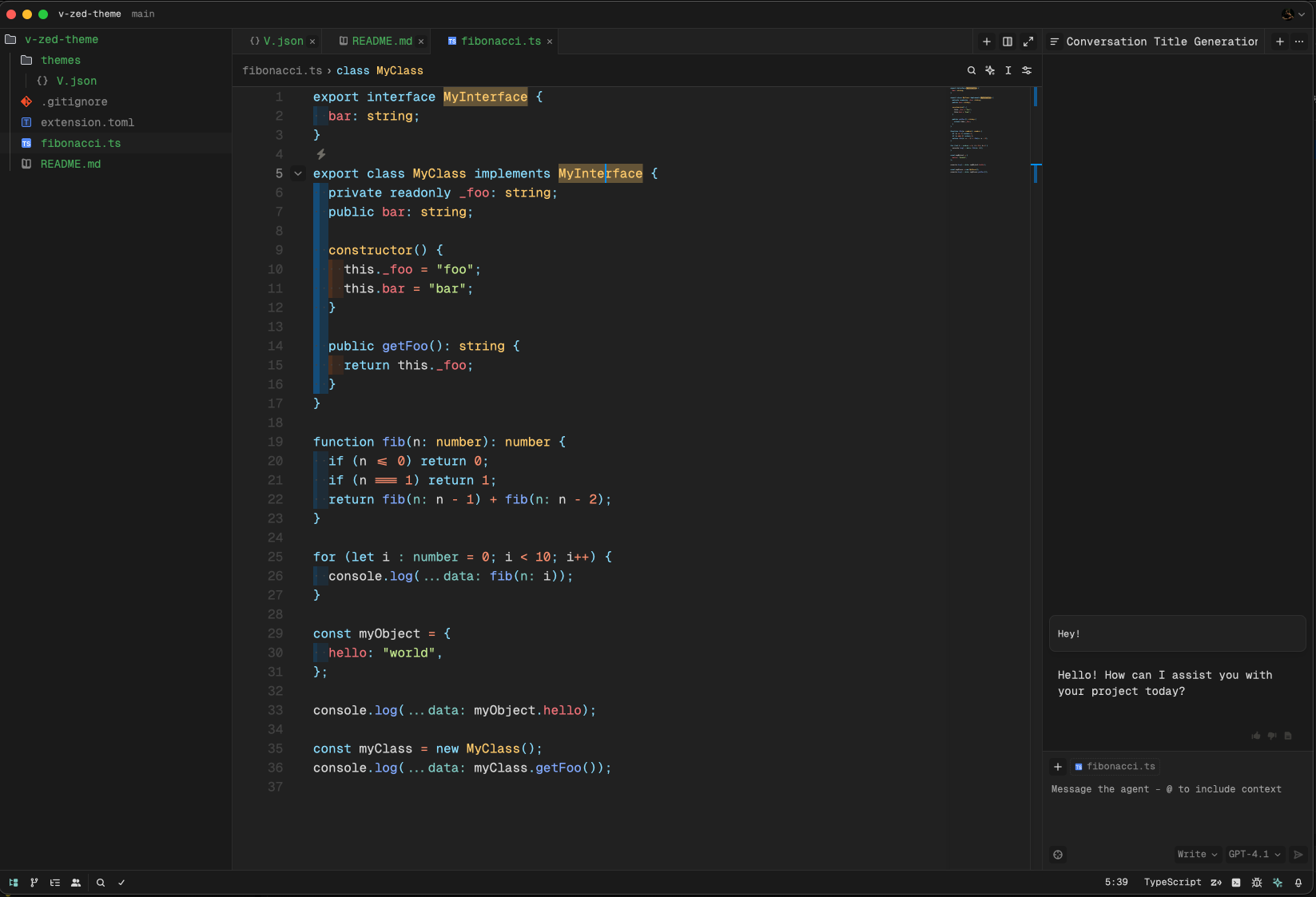Collapse the MyClass fold chevron at line 5
This screenshot has width=1316, height=897.
coord(298,173)
